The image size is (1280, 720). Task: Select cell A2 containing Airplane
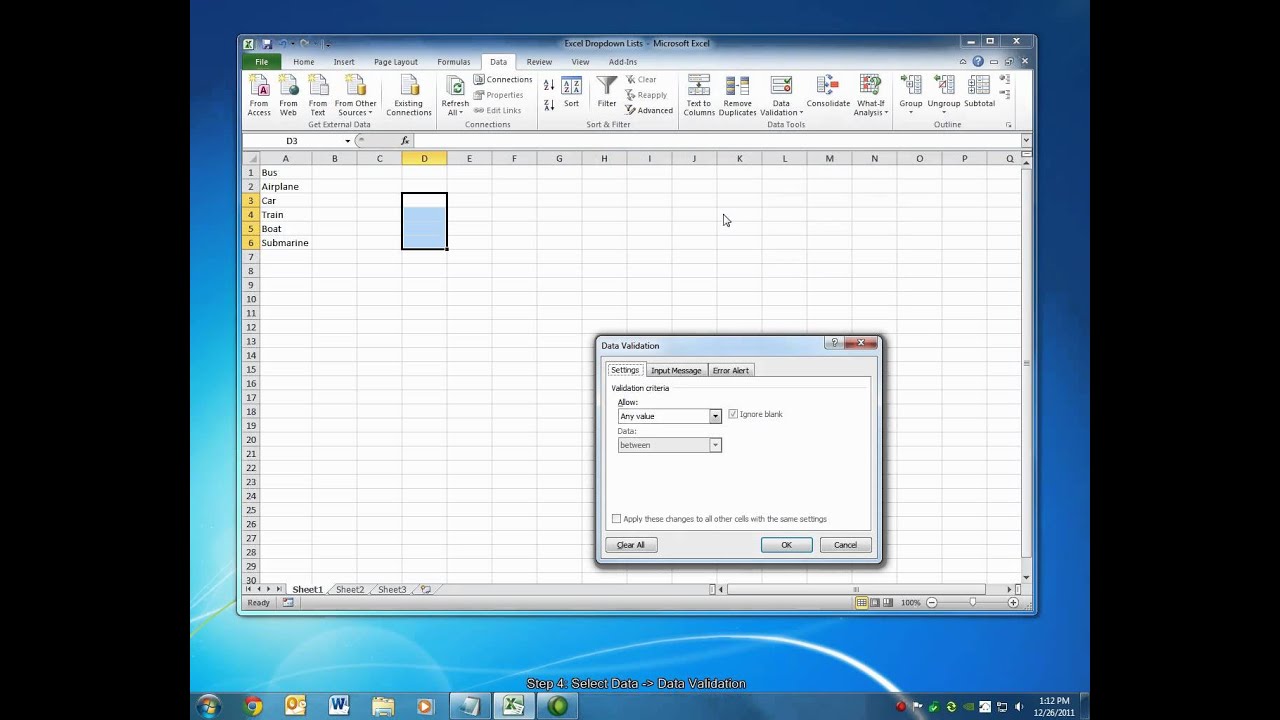[x=285, y=187]
